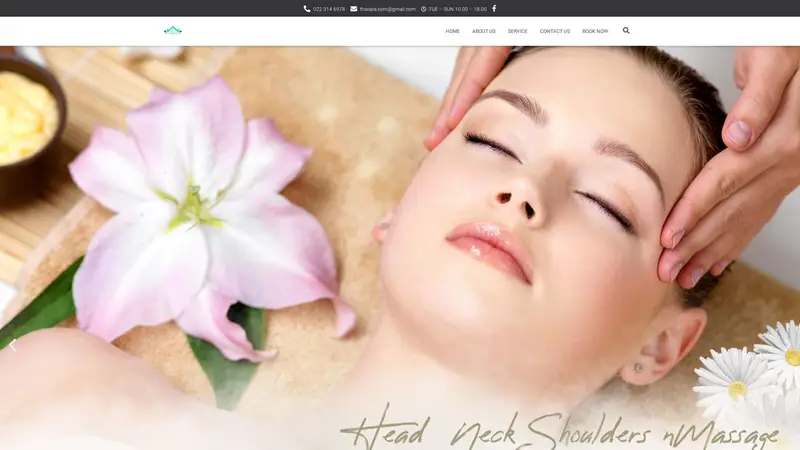Open the About Us menu item
Viewport: 800px width, 450px height.
pos(484,31)
